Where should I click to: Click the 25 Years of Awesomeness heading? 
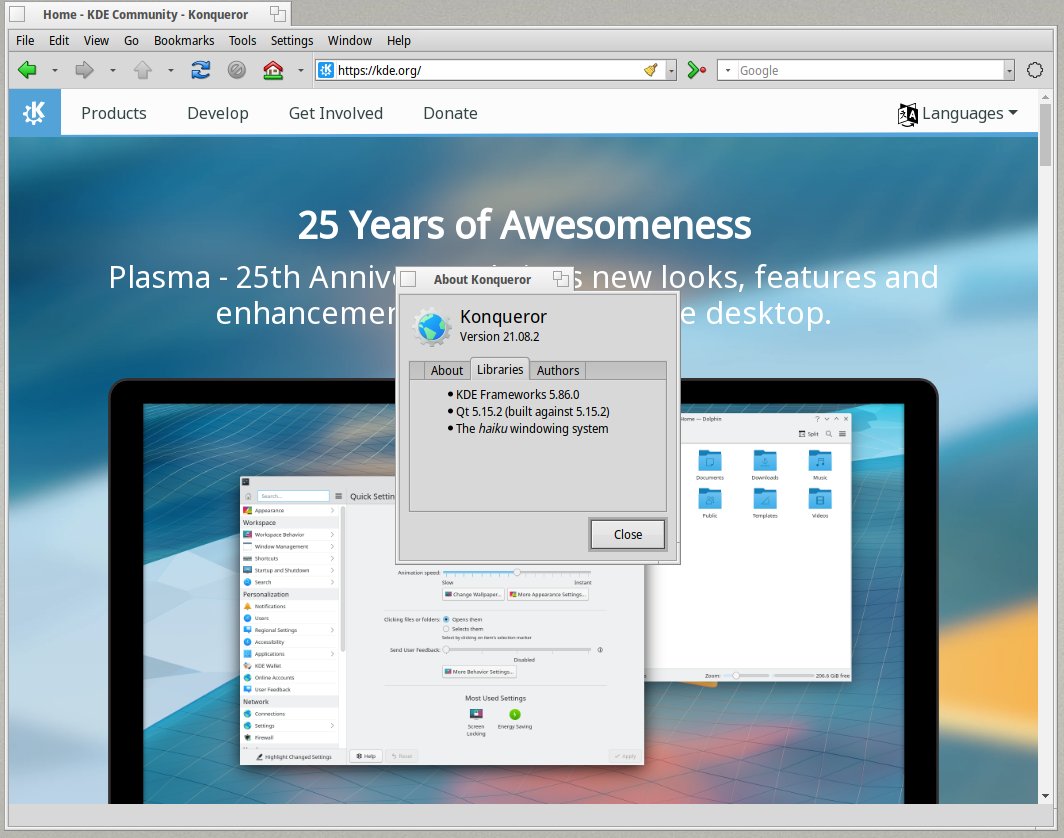coord(525,225)
